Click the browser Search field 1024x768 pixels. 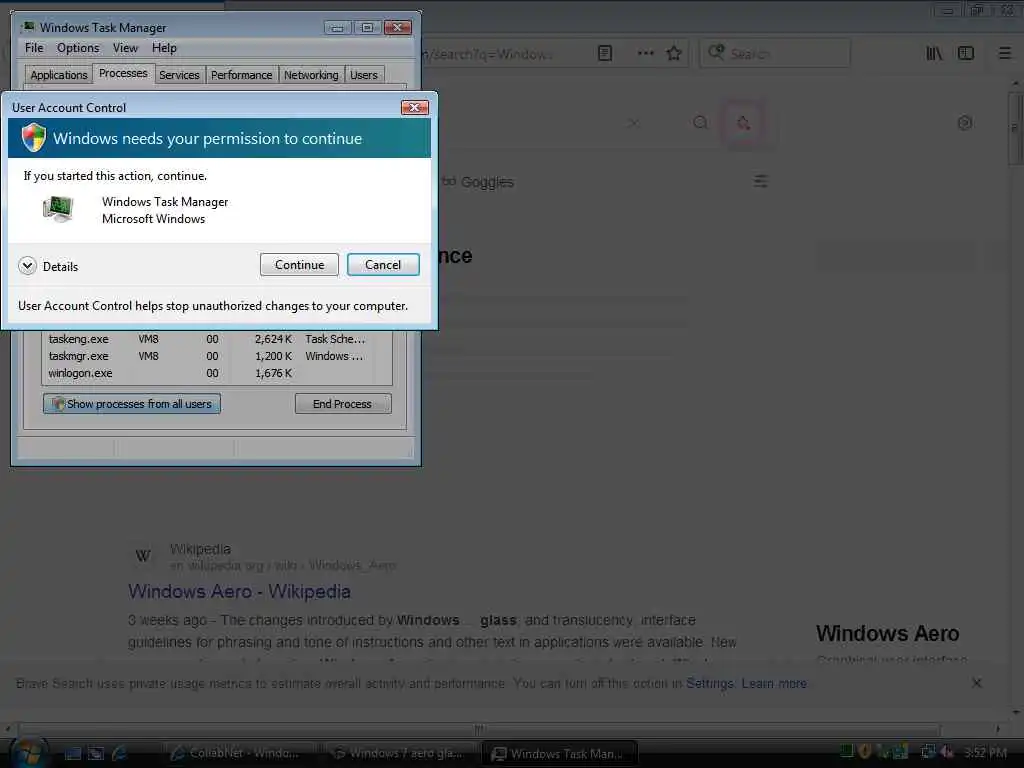click(776, 53)
